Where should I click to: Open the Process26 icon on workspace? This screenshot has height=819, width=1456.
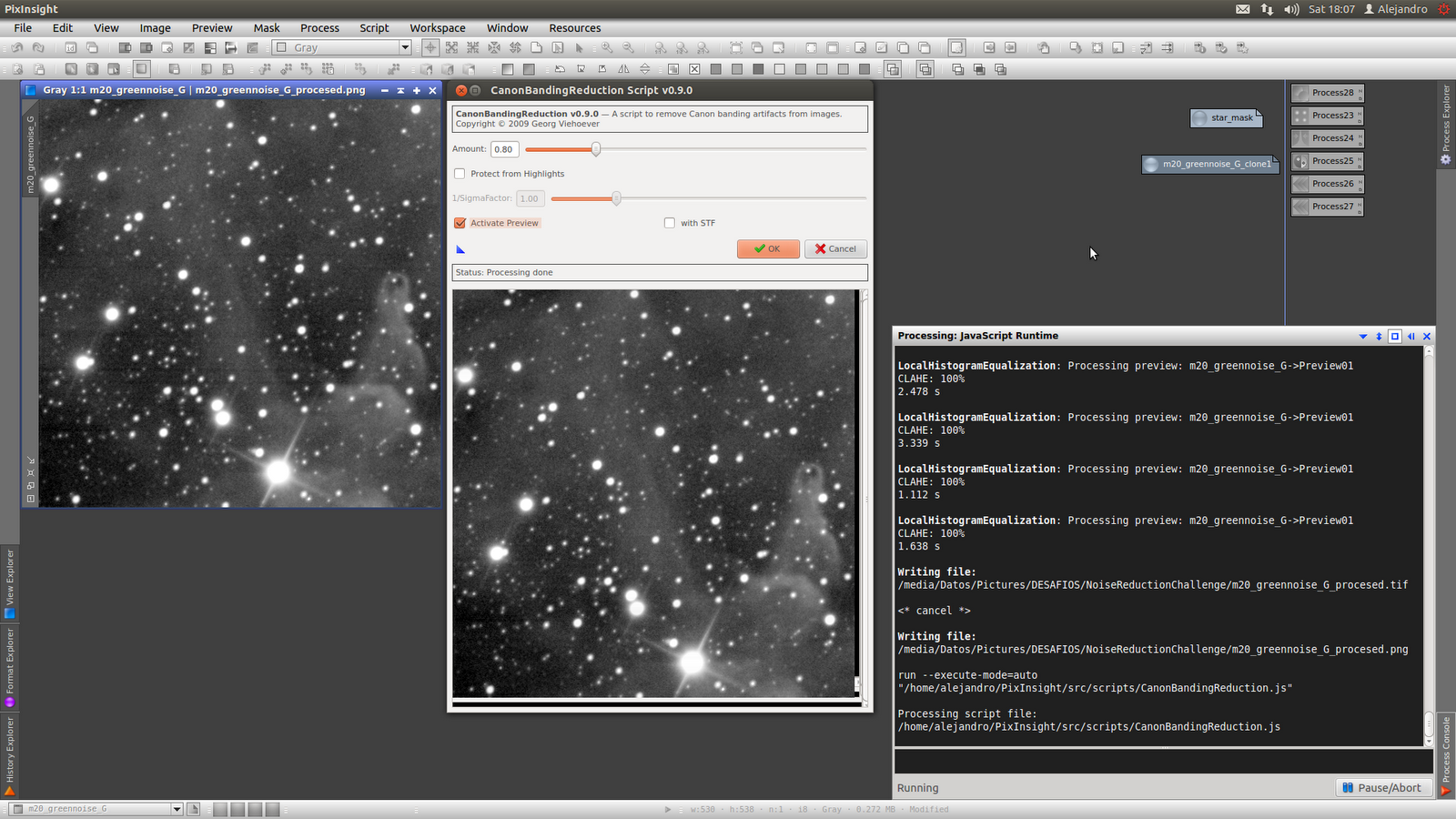click(x=1327, y=184)
